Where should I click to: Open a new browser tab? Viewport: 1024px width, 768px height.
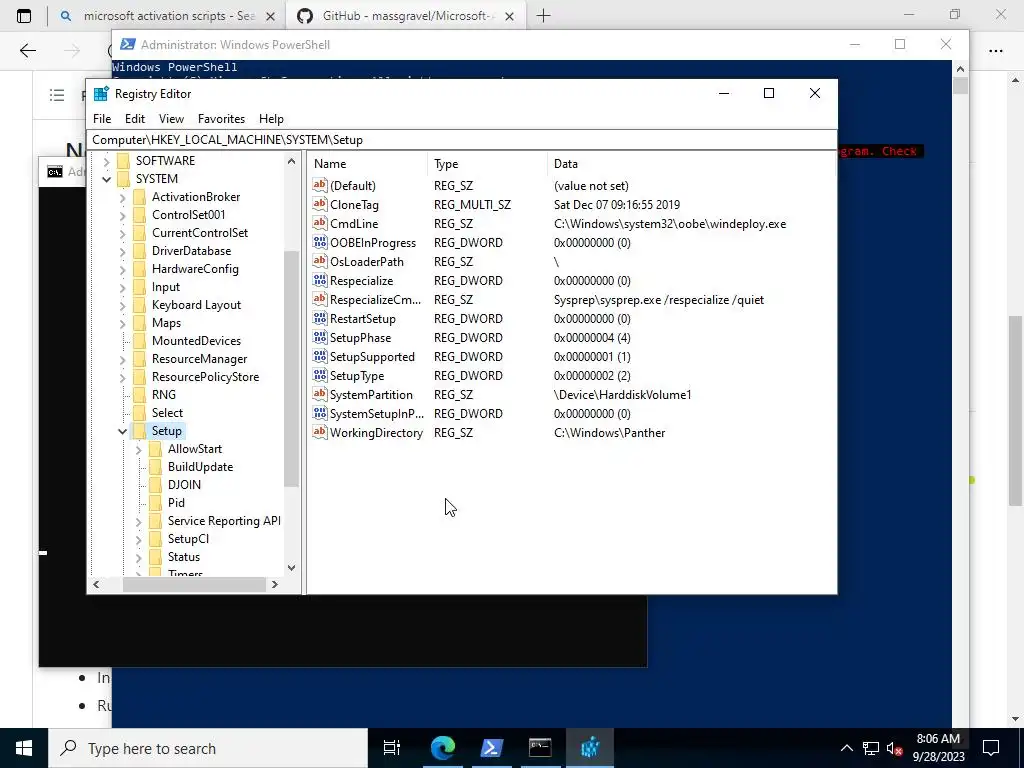(543, 16)
